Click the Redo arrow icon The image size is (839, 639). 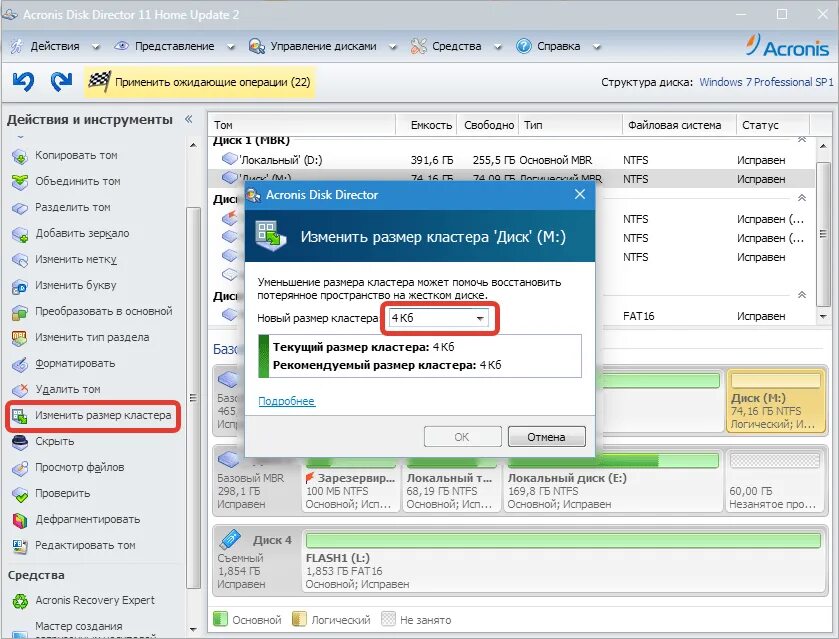61,81
